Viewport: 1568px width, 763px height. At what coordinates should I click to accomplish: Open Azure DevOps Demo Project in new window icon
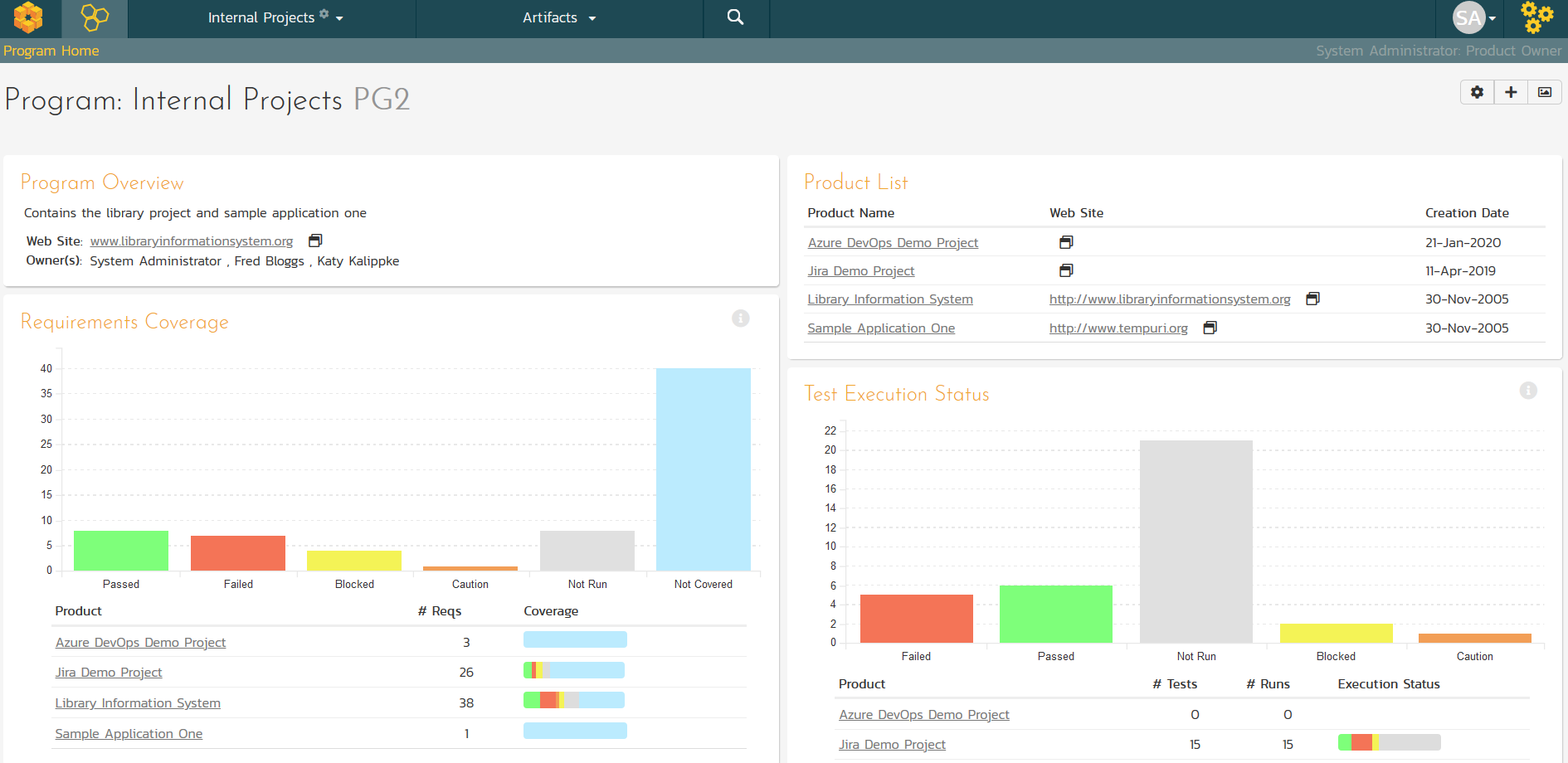pos(1066,242)
